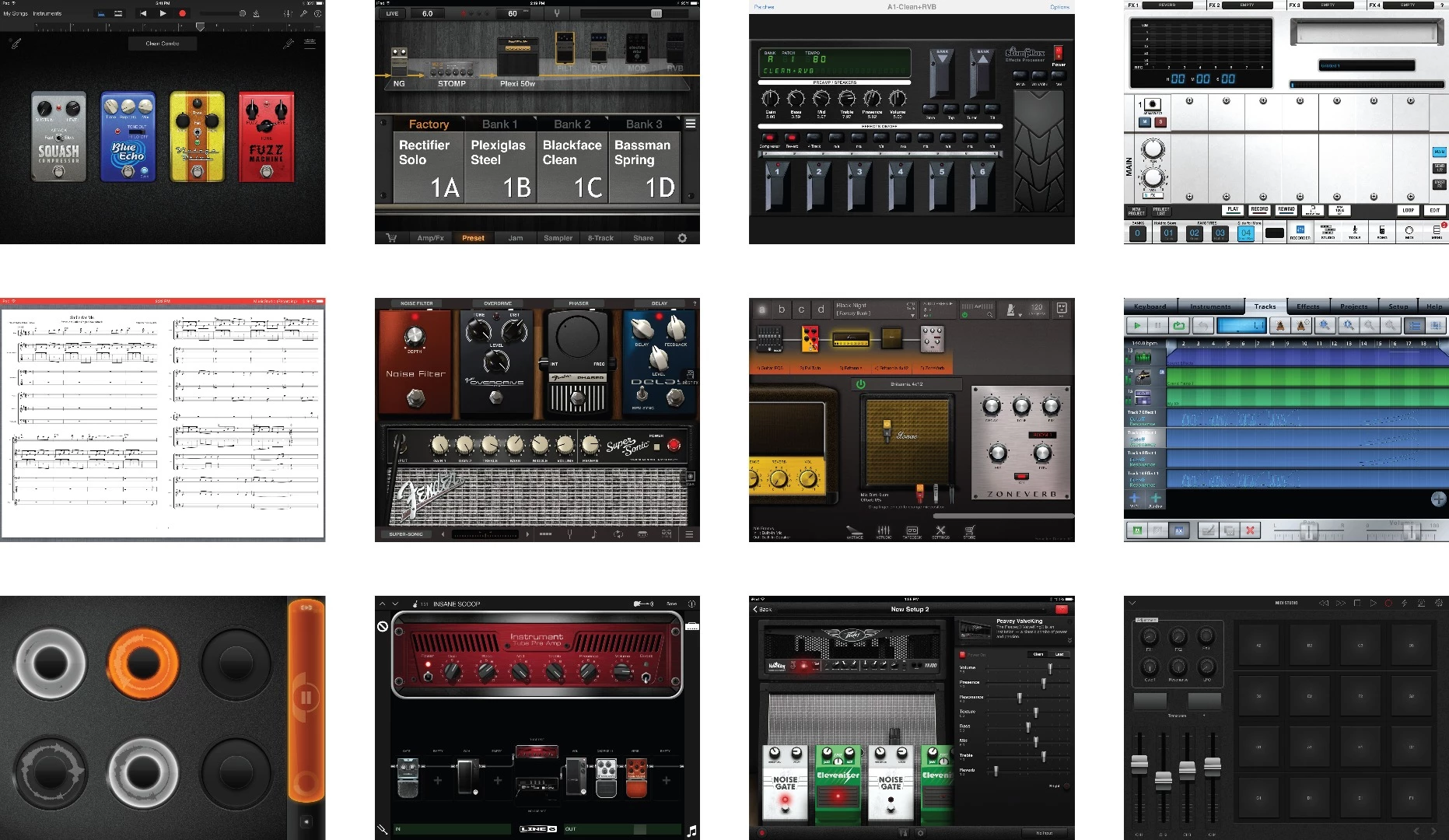Open tuner fork icon in AmpliTube
The image size is (1449, 840).
[557, 13]
